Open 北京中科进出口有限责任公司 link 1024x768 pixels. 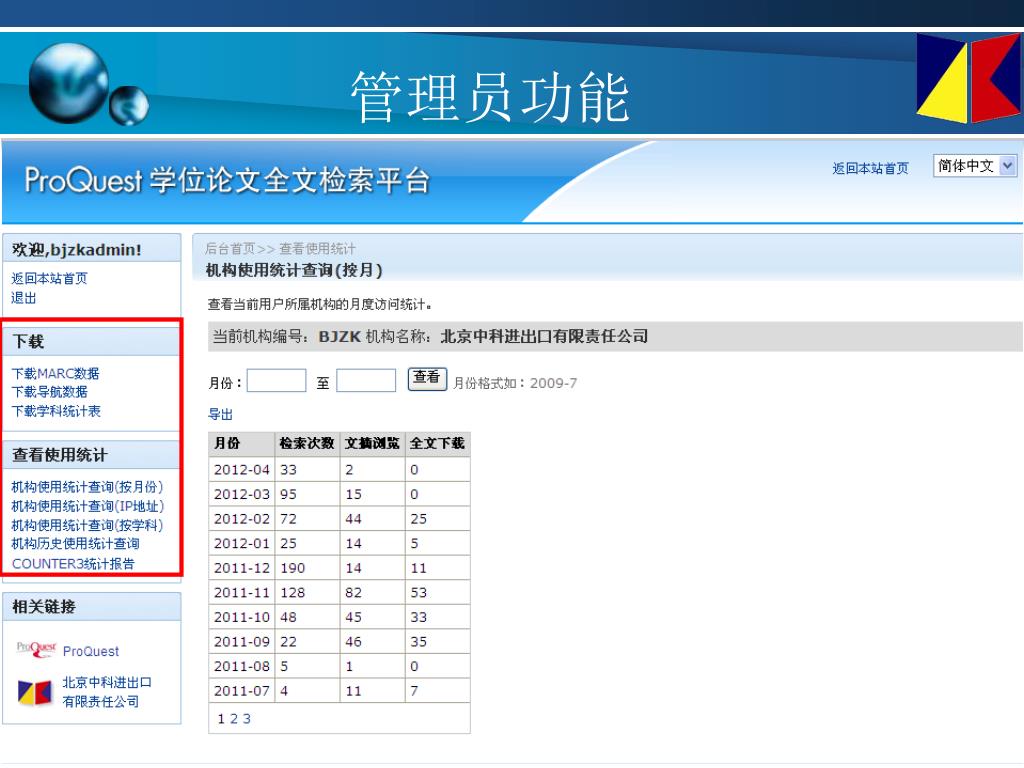coord(106,692)
